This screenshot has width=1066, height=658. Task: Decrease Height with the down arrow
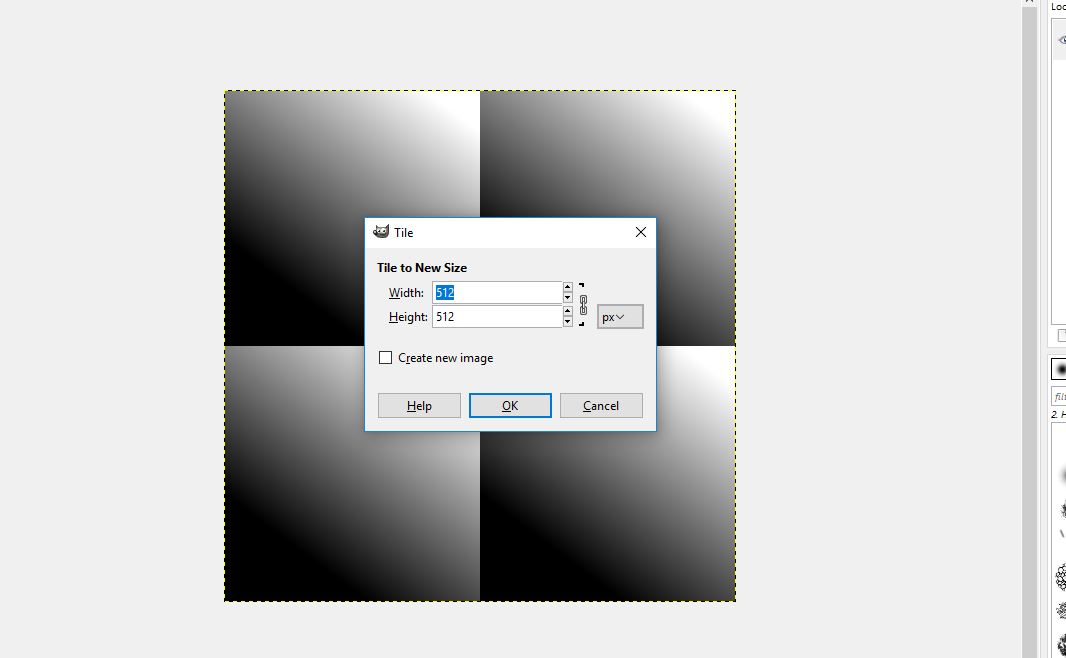(568, 322)
